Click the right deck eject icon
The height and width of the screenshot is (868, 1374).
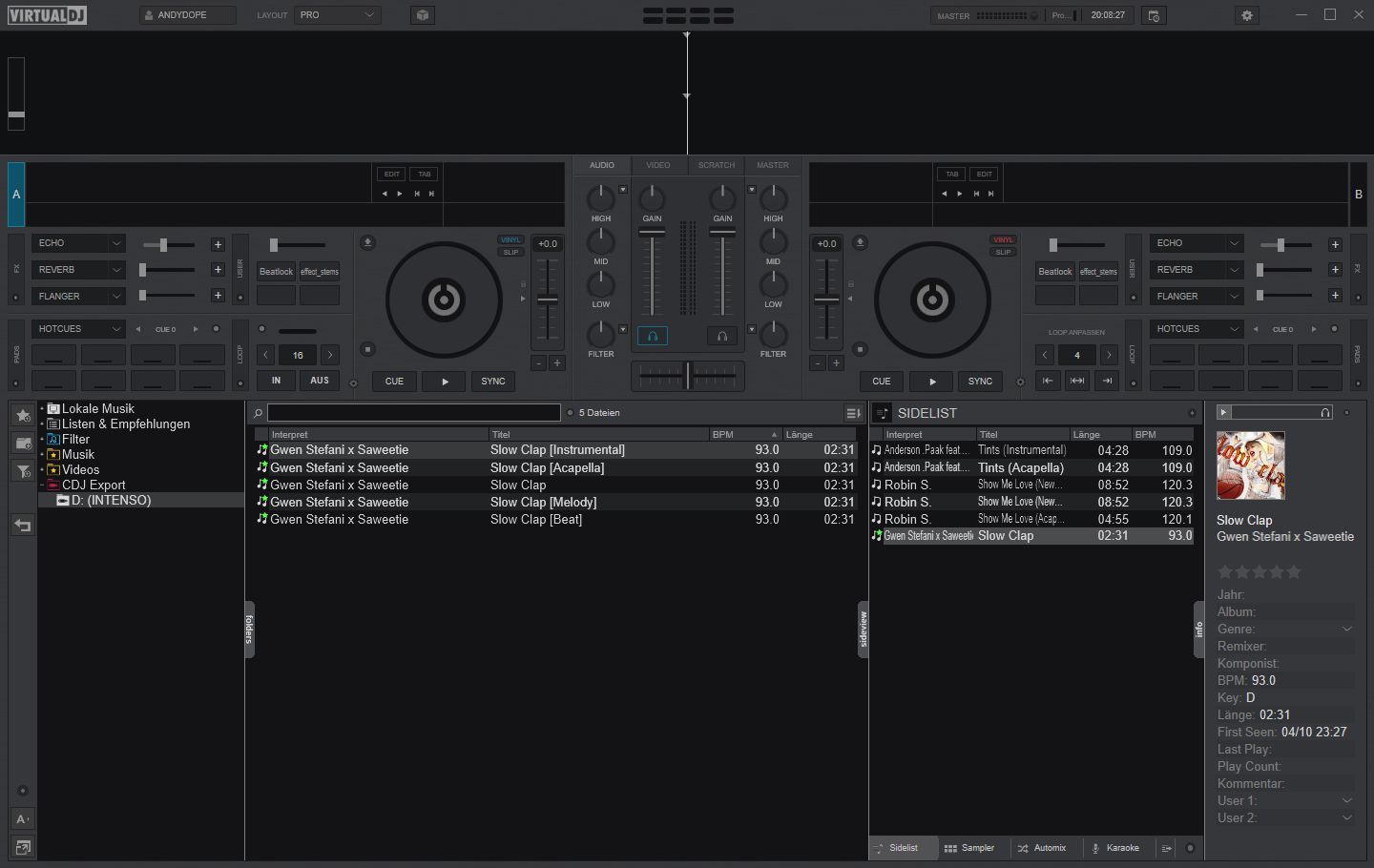[860, 242]
